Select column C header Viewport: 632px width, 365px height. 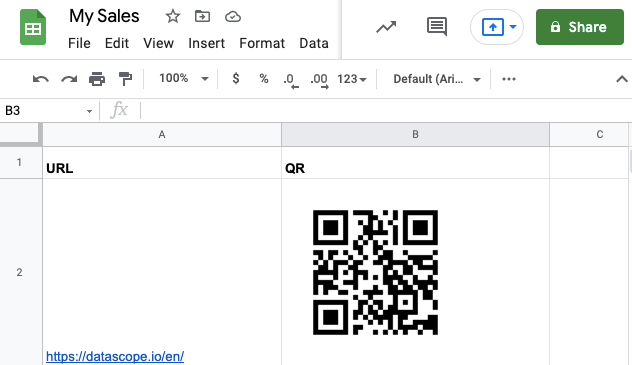590,135
